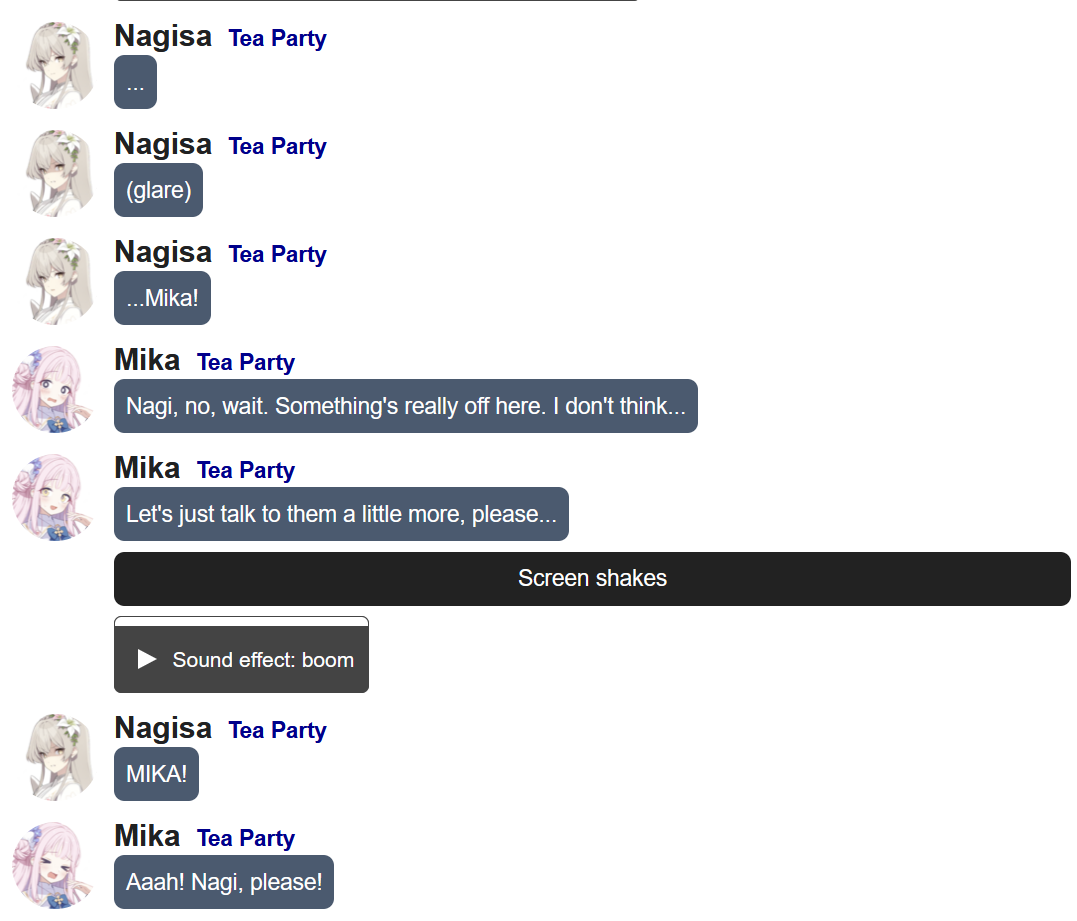
Task: Select the '(glare)' message bubble
Action: click(x=158, y=190)
